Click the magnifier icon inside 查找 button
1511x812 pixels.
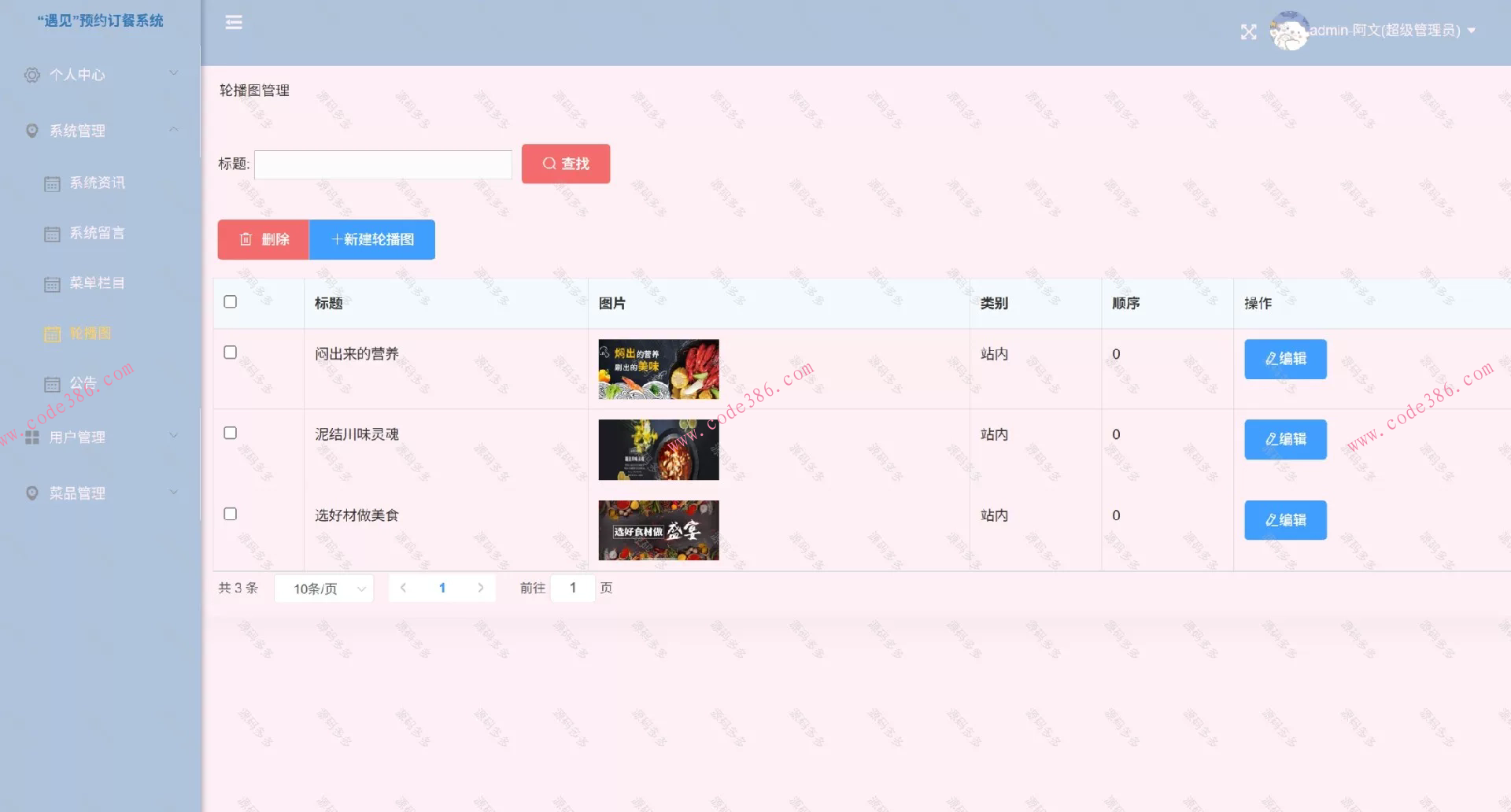[x=549, y=164]
